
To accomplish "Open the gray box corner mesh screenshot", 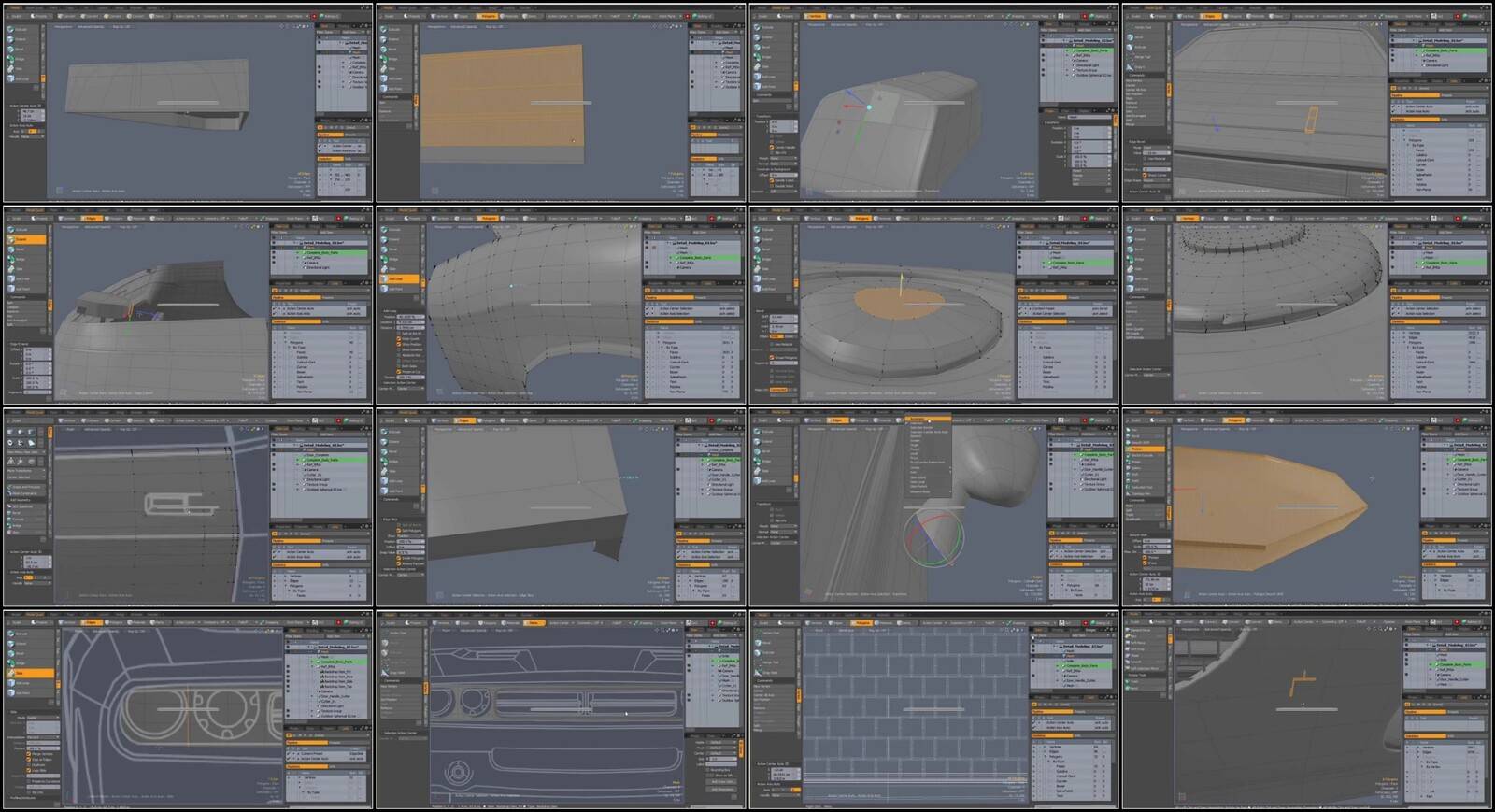I will tap(561, 507).
